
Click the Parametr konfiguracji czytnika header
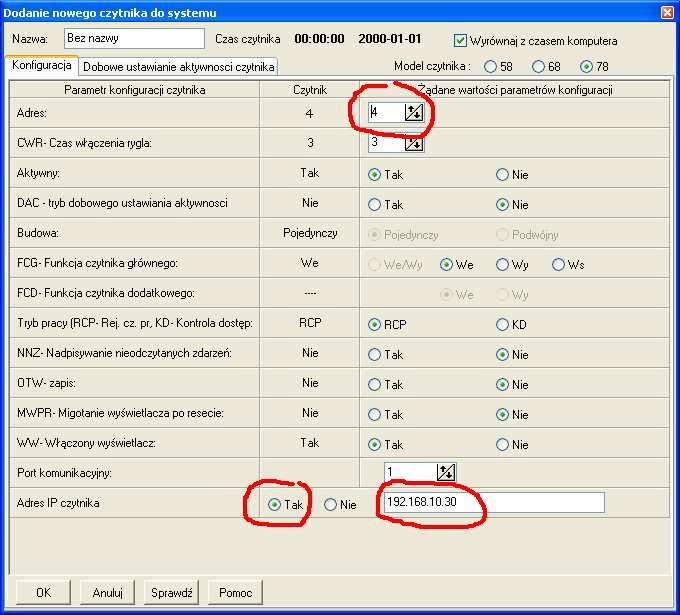pos(134,90)
